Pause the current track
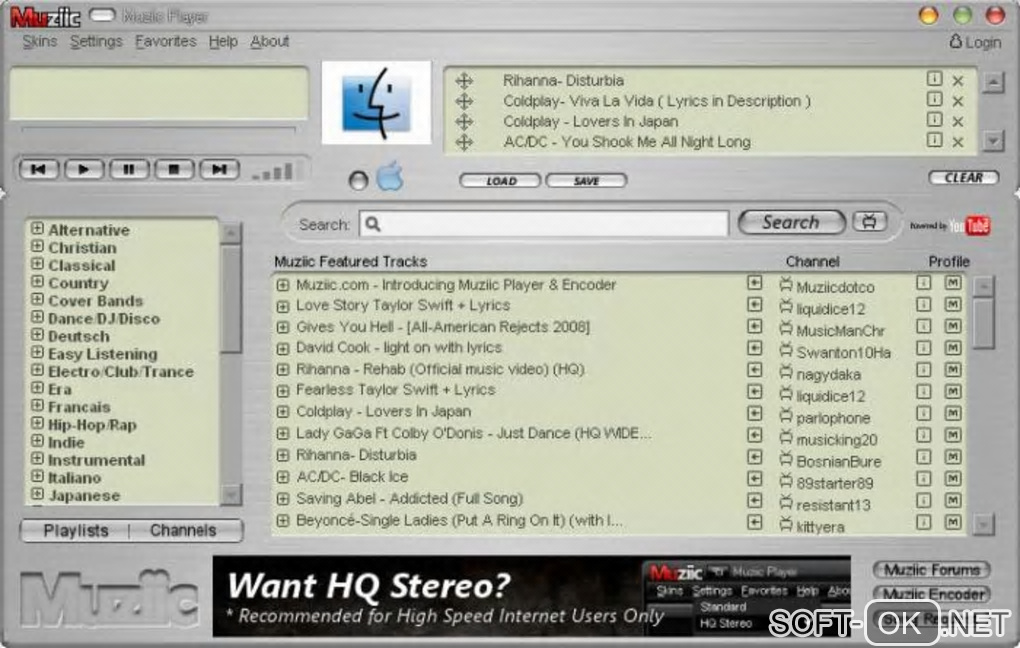 129,170
